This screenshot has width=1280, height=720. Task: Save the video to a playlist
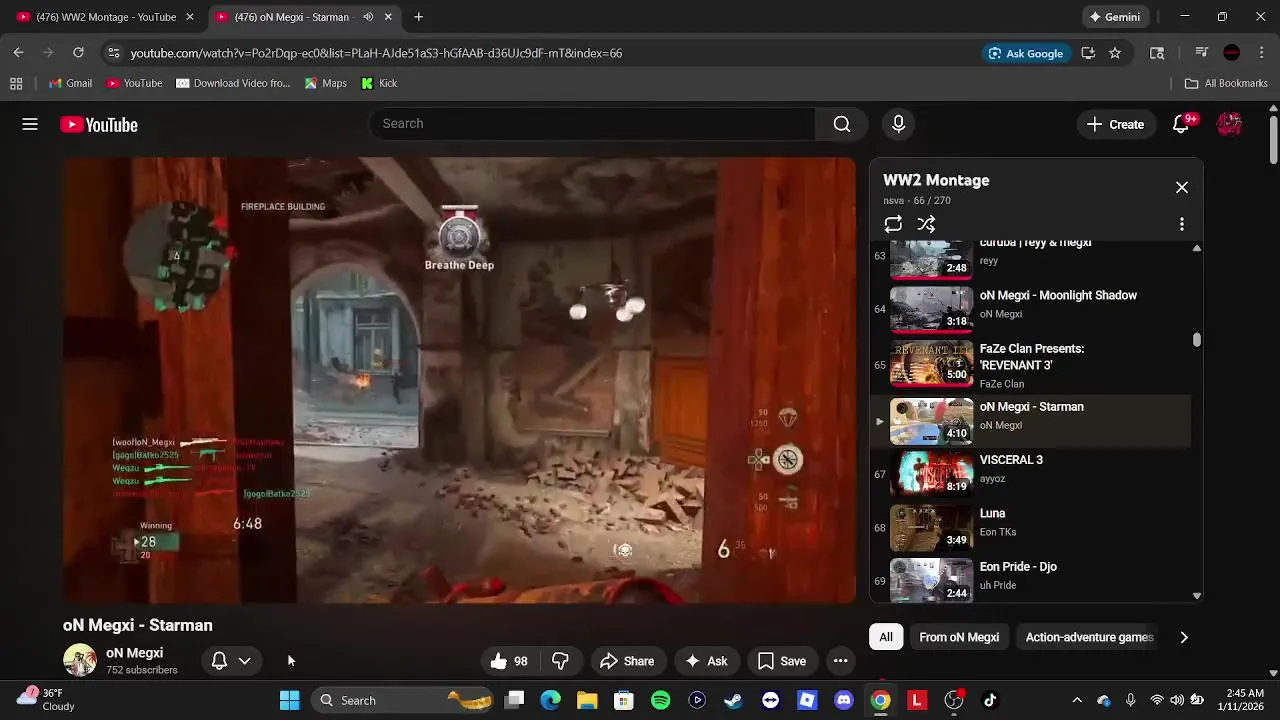[782, 661]
